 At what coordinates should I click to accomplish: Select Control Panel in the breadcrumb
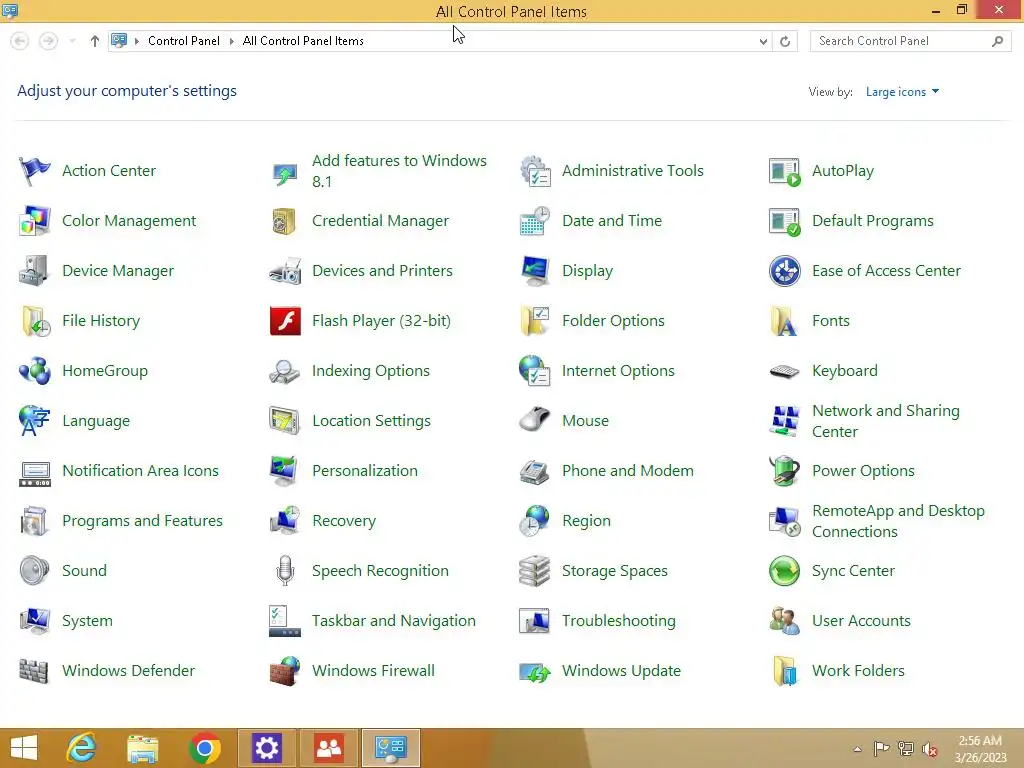pos(184,40)
